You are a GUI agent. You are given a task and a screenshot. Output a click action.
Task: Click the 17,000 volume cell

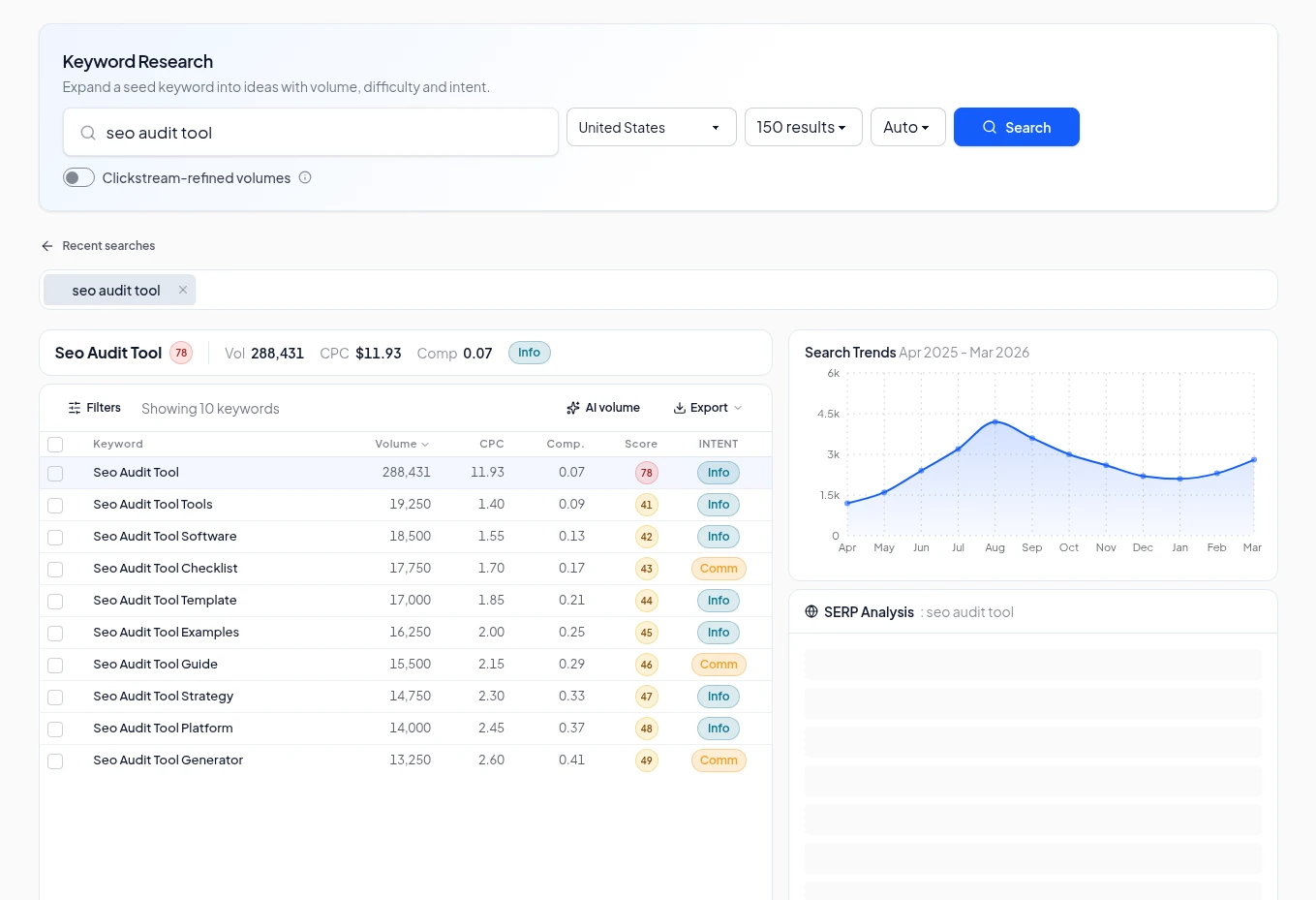tap(410, 601)
